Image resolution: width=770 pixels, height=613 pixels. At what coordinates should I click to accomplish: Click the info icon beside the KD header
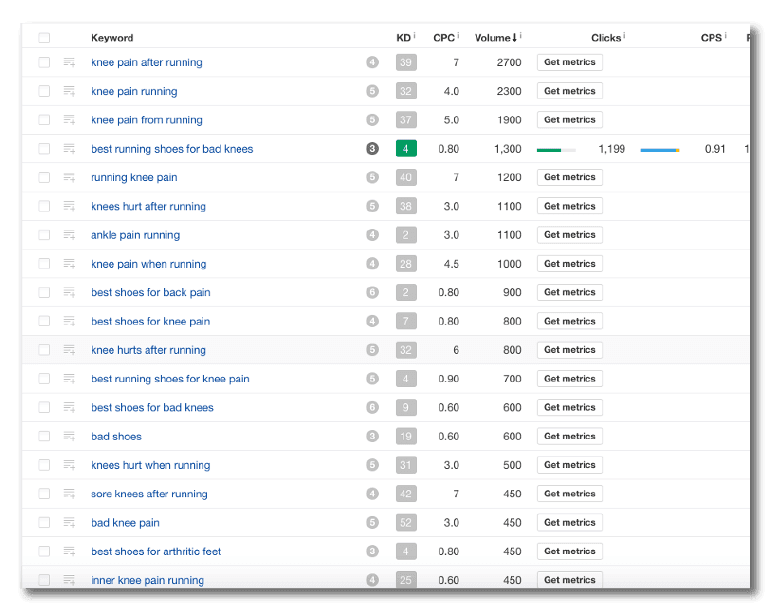(415, 37)
